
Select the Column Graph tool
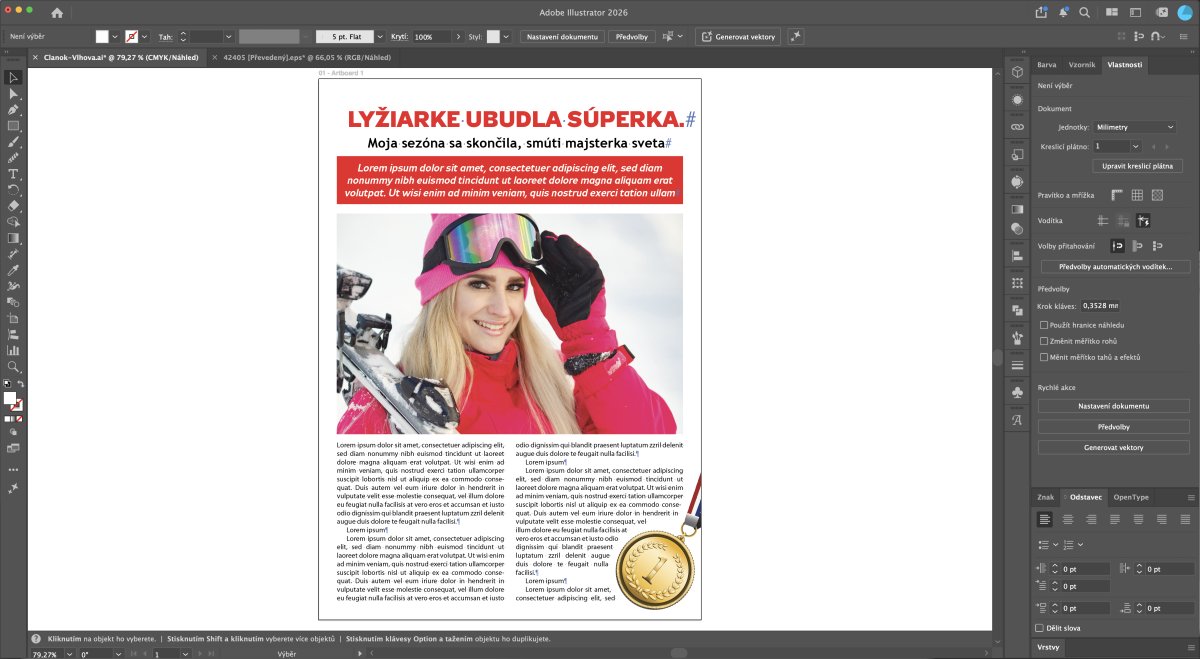13,350
